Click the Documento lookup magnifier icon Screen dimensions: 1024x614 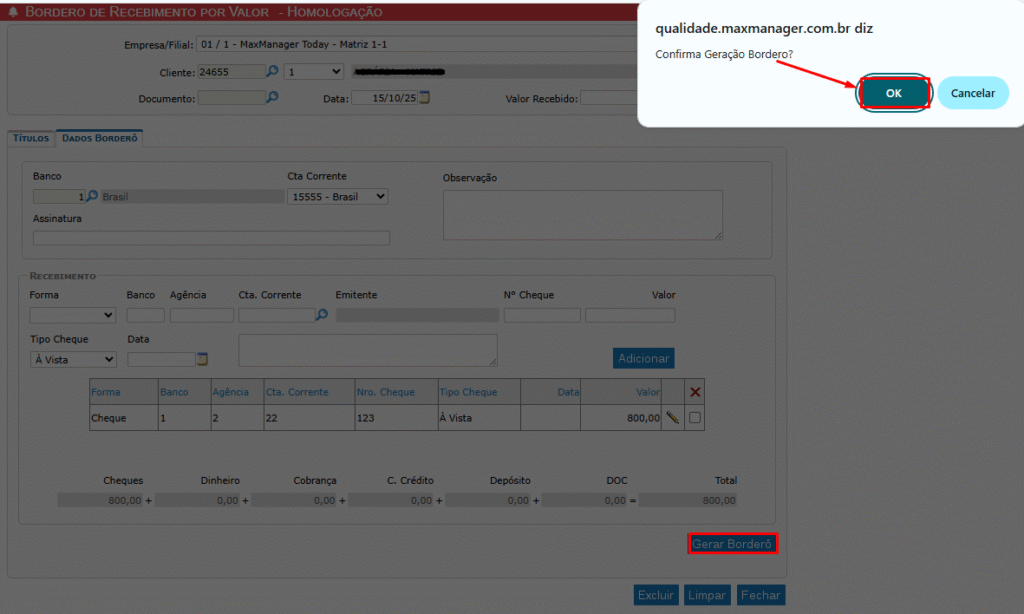[x=272, y=98]
